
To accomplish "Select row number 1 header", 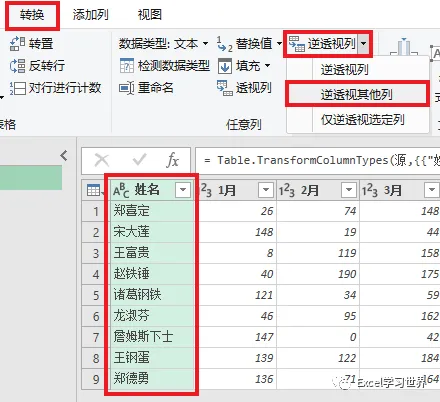I will point(96,211).
